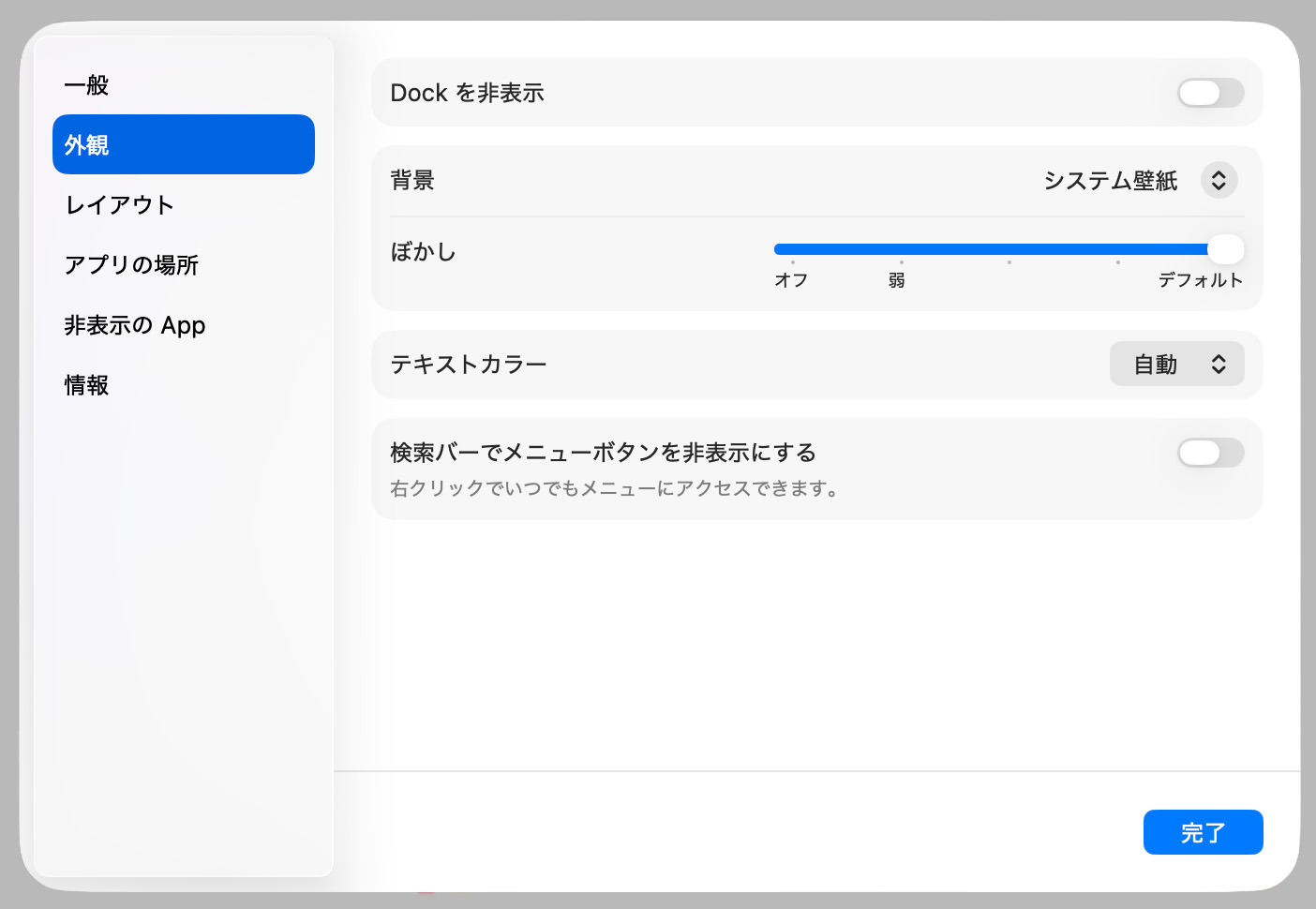This screenshot has width=1316, height=909.
Task: Select the 外観 sidebar item
Action: (x=183, y=144)
